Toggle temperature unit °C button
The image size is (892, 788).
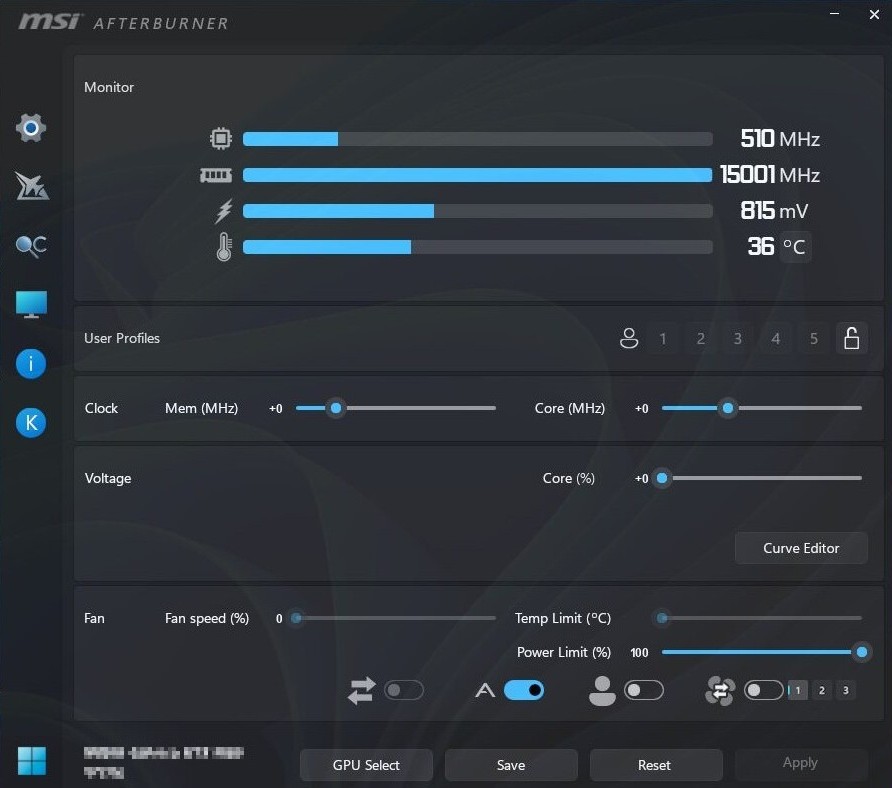tap(795, 247)
